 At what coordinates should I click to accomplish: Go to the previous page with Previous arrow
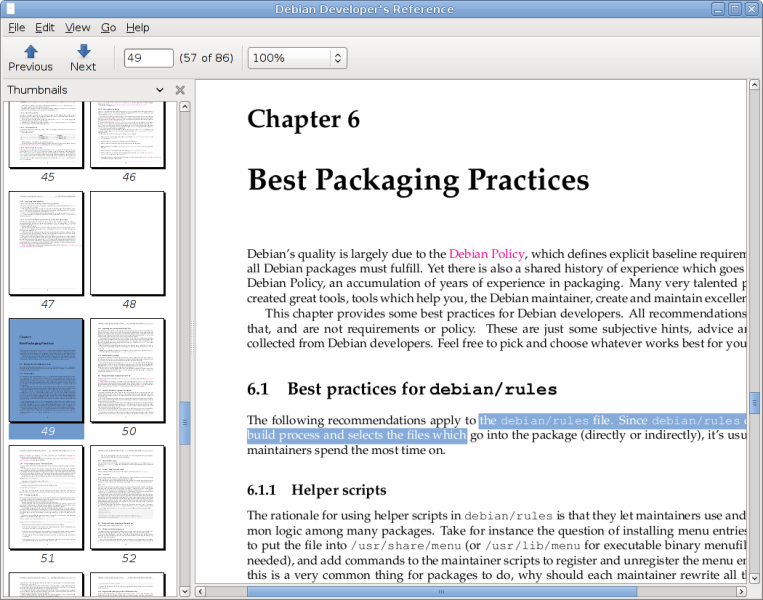pyautogui.click(x=30, y=58)
